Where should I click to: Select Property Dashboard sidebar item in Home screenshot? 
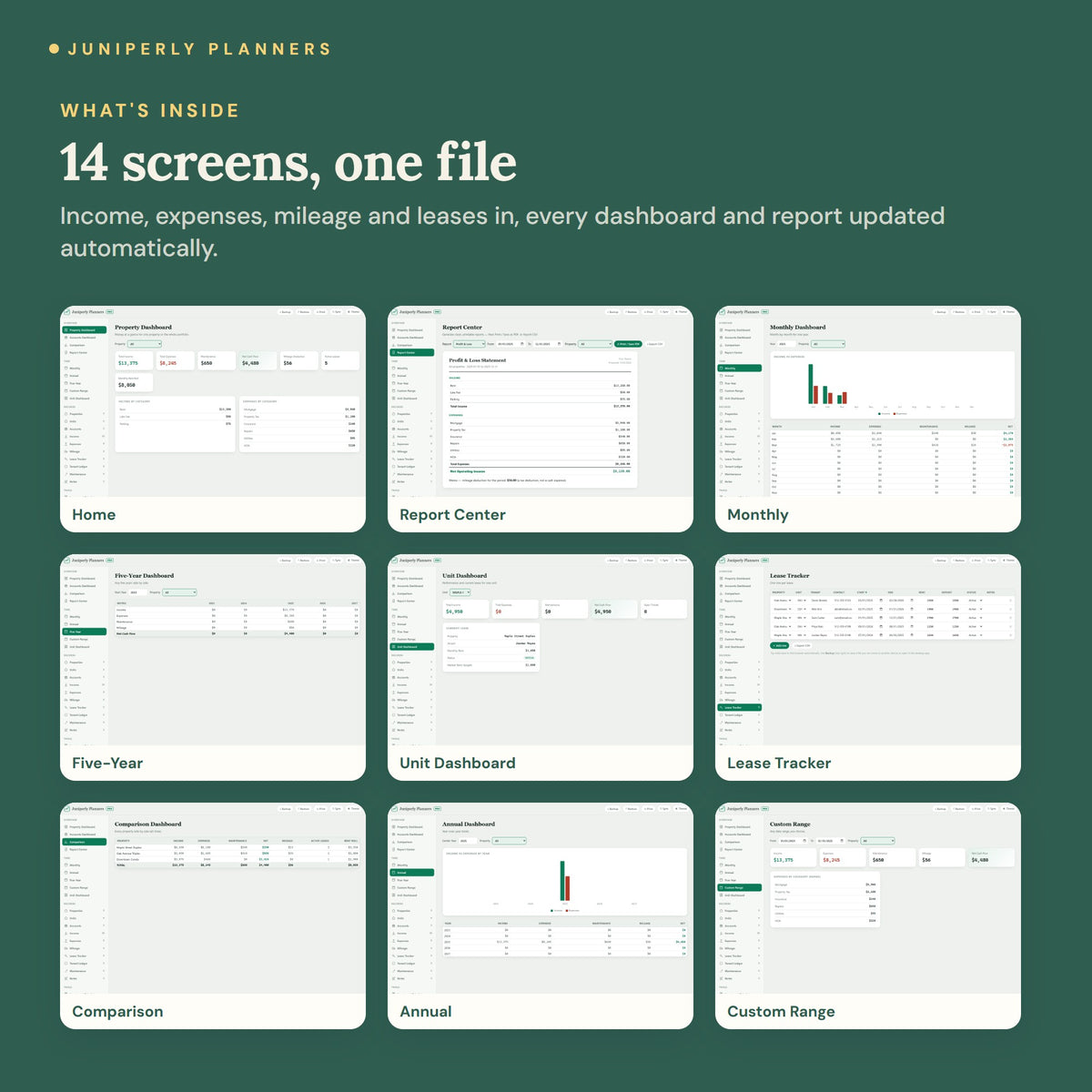(85, 330)
